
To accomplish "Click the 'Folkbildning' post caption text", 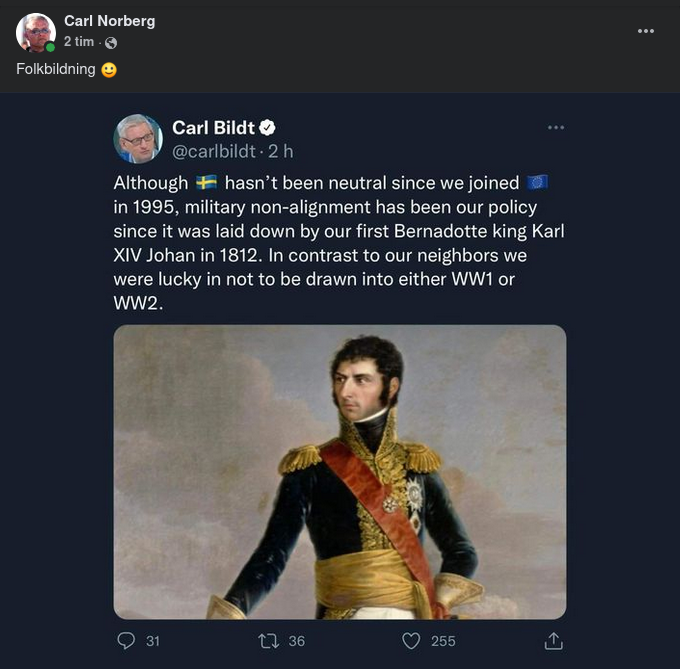I will click(56, 71).
